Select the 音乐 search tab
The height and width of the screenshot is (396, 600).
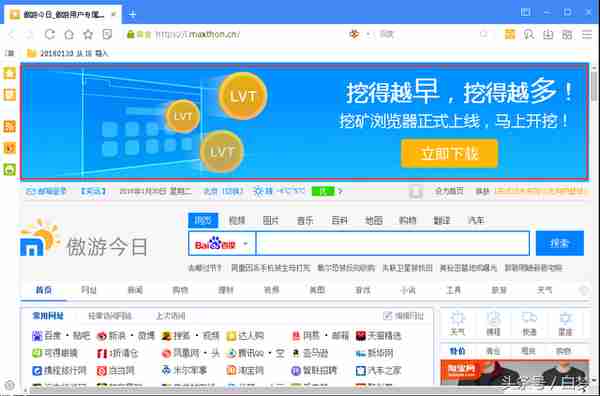pyautogui.click(x=305, y=220)
